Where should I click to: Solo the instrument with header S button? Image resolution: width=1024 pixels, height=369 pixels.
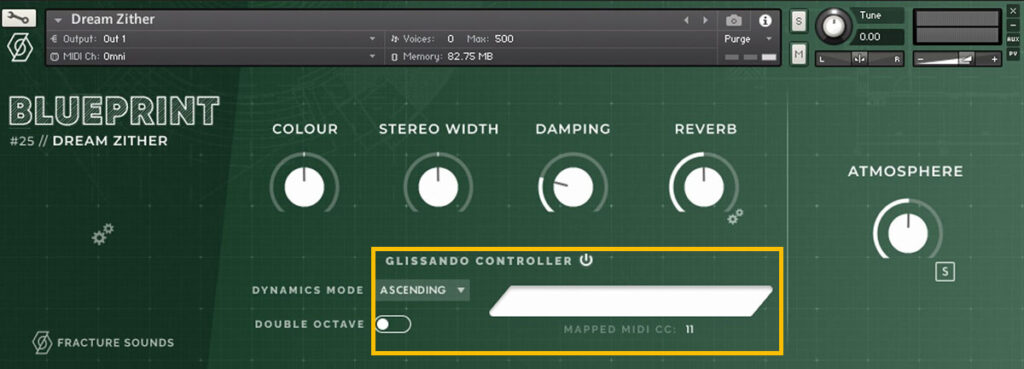pyautogui.click(x=798, y=21)
